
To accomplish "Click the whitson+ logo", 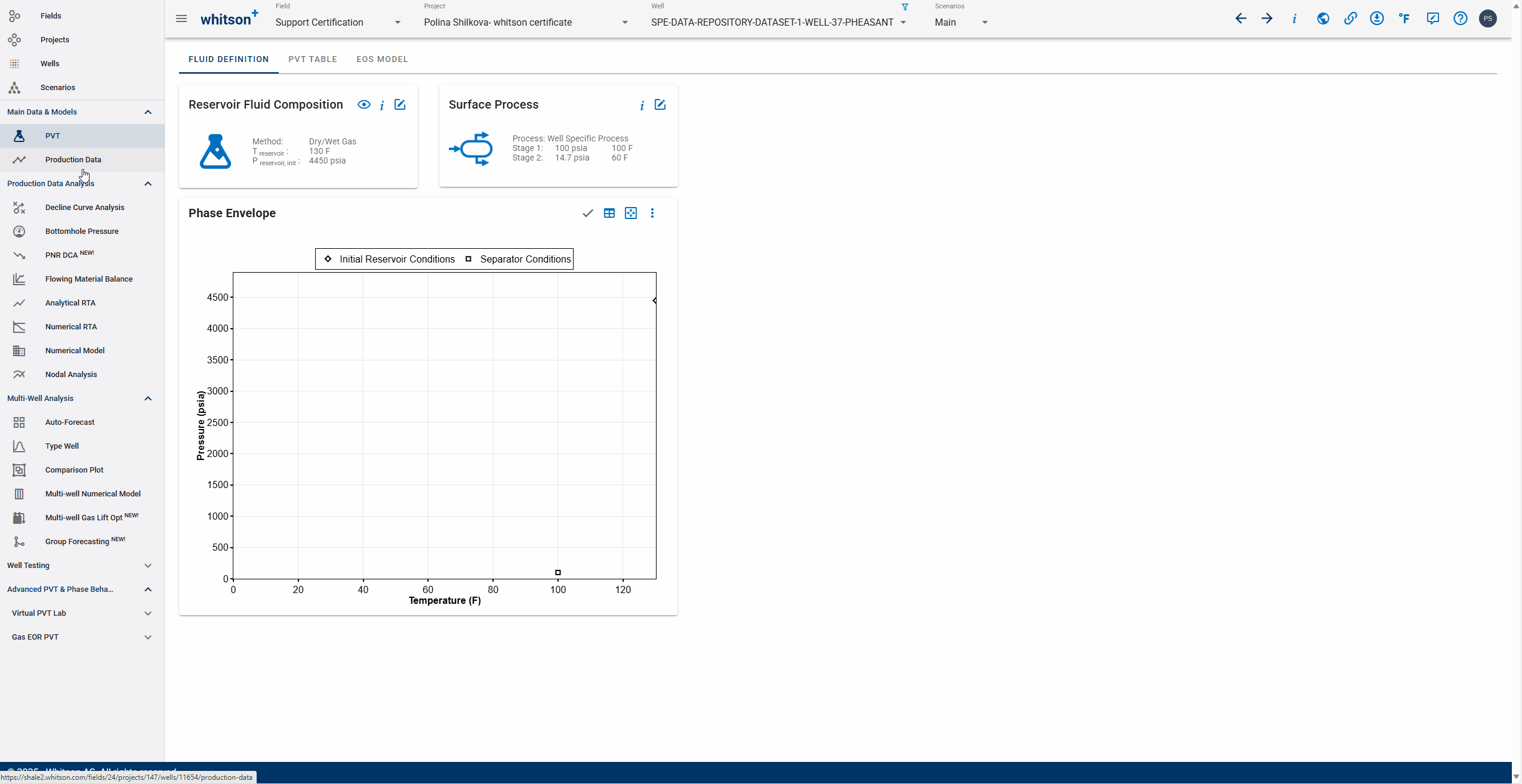I will [x=229, y=18].
